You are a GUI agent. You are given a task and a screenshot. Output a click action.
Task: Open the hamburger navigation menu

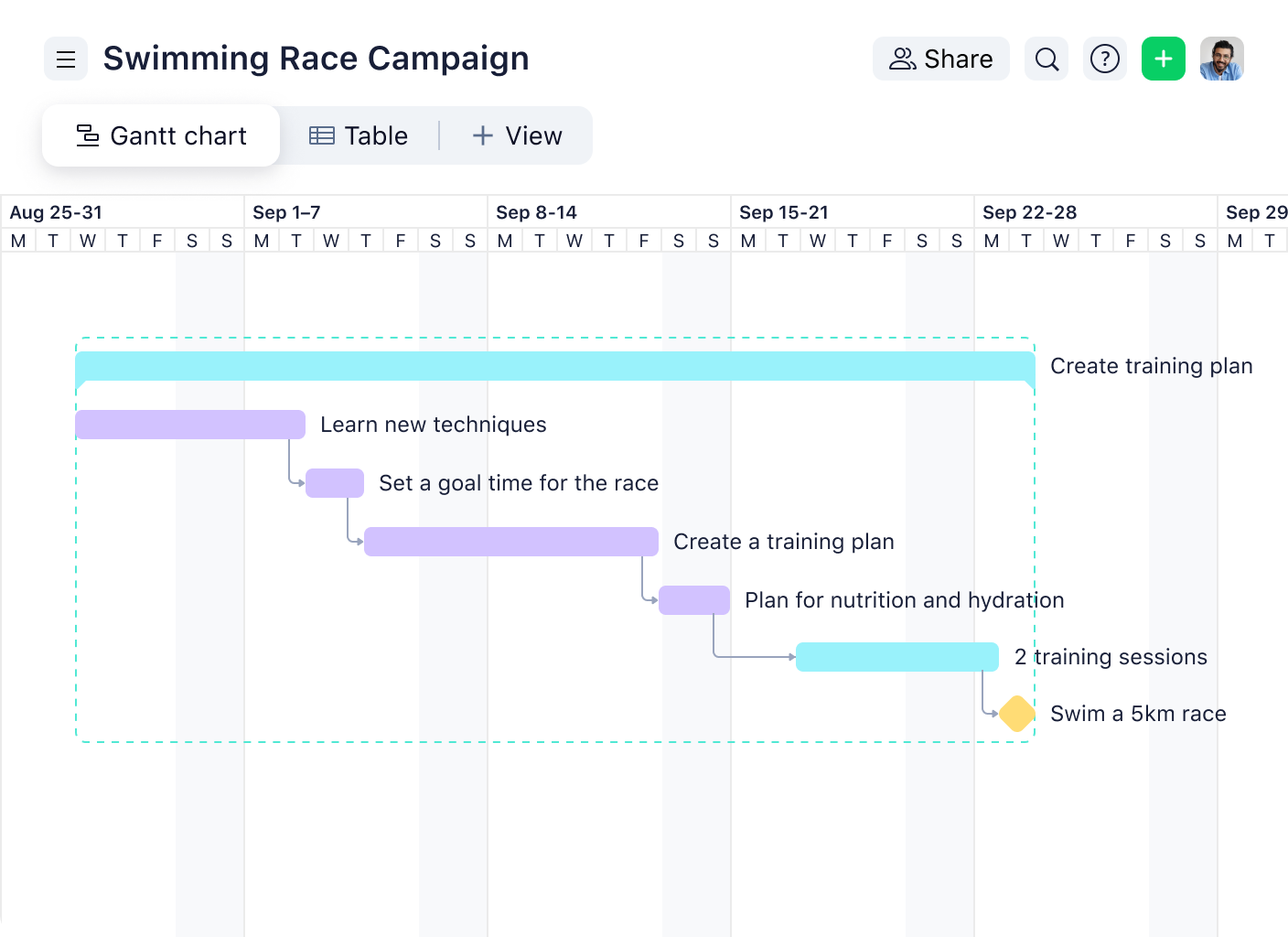pyautogui.click(x=65, y=59)
